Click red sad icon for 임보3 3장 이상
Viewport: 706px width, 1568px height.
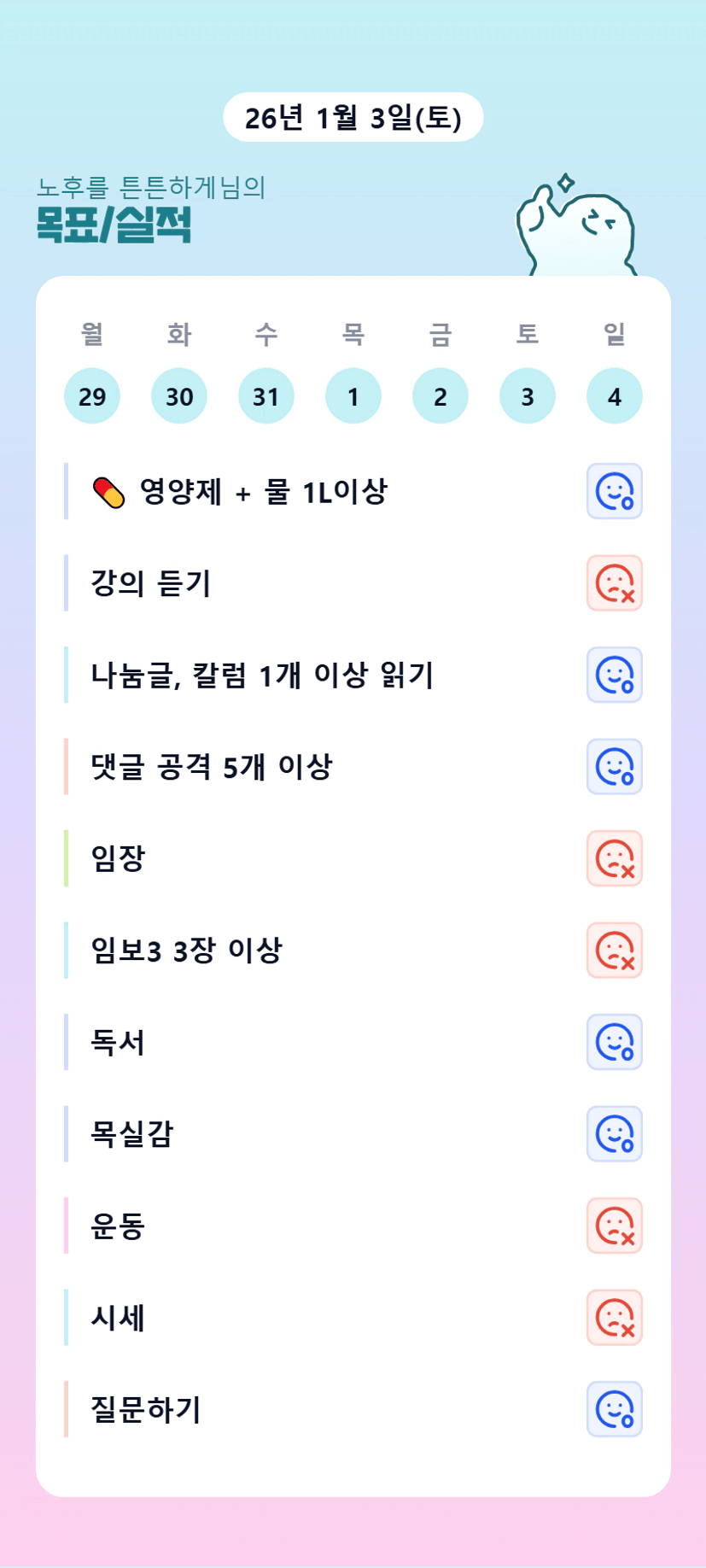pyautogui.click(x=614, y=951)
